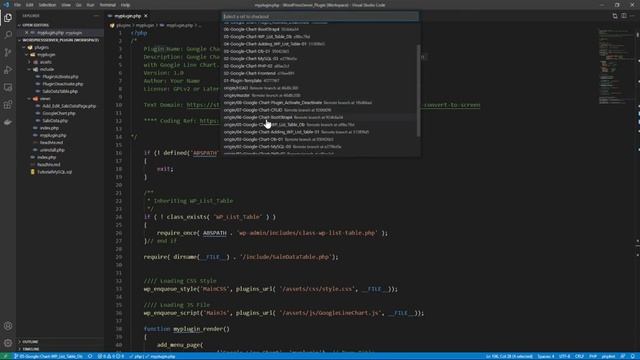Click the synchronize changes icon in status bar

90,356
